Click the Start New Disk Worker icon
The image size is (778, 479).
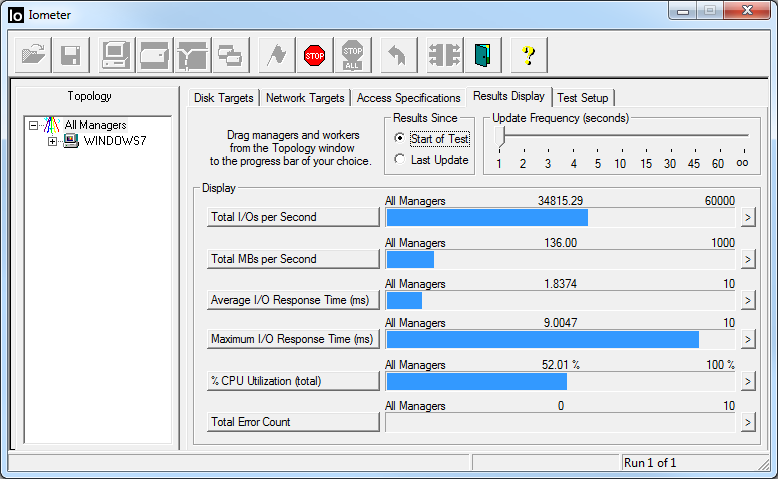(x=155, y=55)
